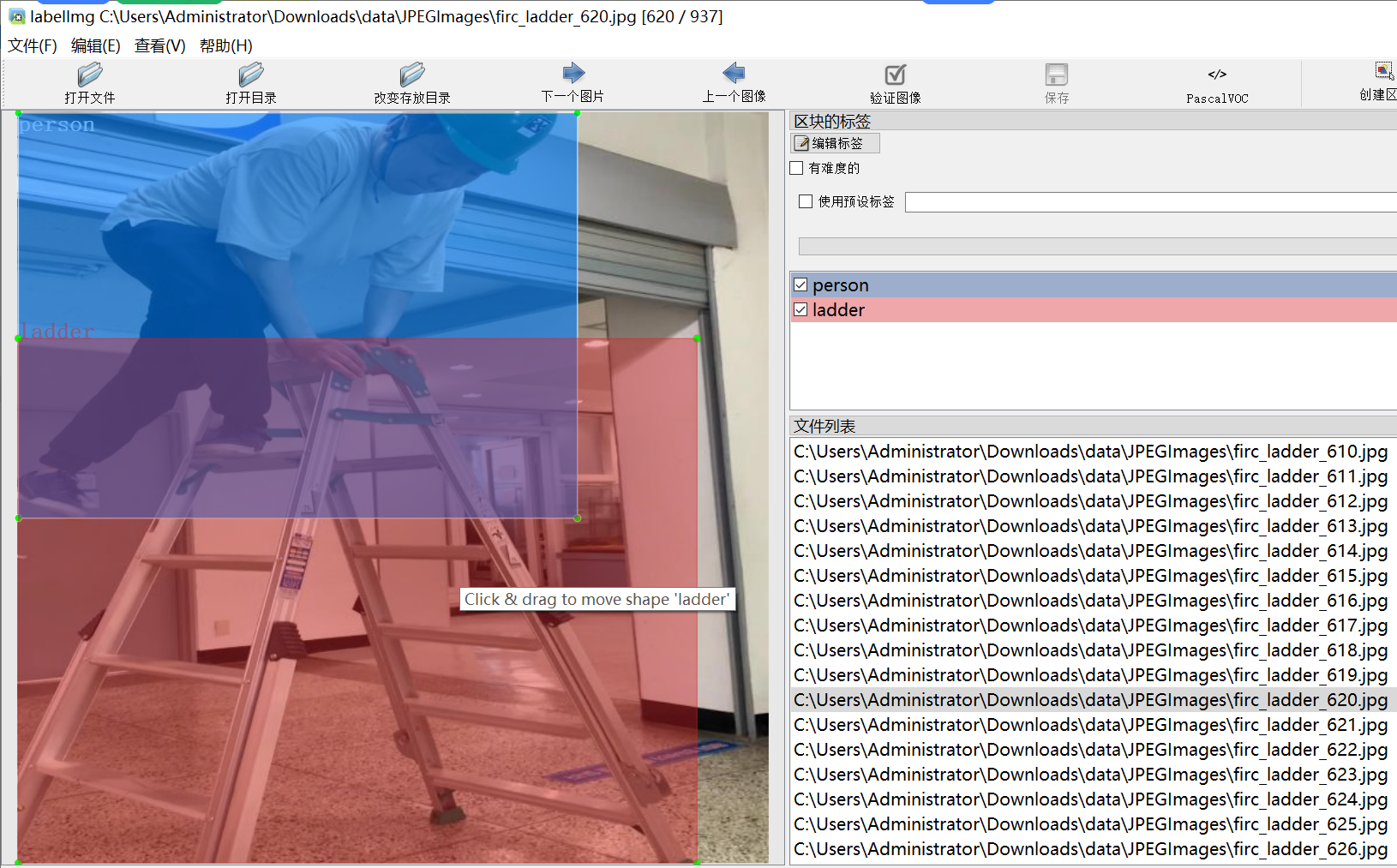Click bottom-right vertex of person box
This screenshot has height=868, width=1397.
[578, 518]
